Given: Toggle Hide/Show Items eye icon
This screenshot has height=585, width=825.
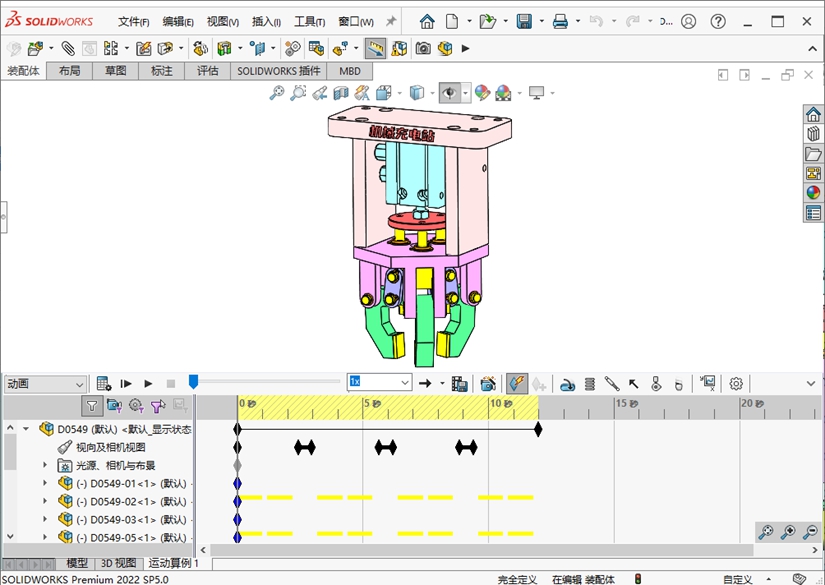Looking at the screenshot, I should [x=451, y=93].
